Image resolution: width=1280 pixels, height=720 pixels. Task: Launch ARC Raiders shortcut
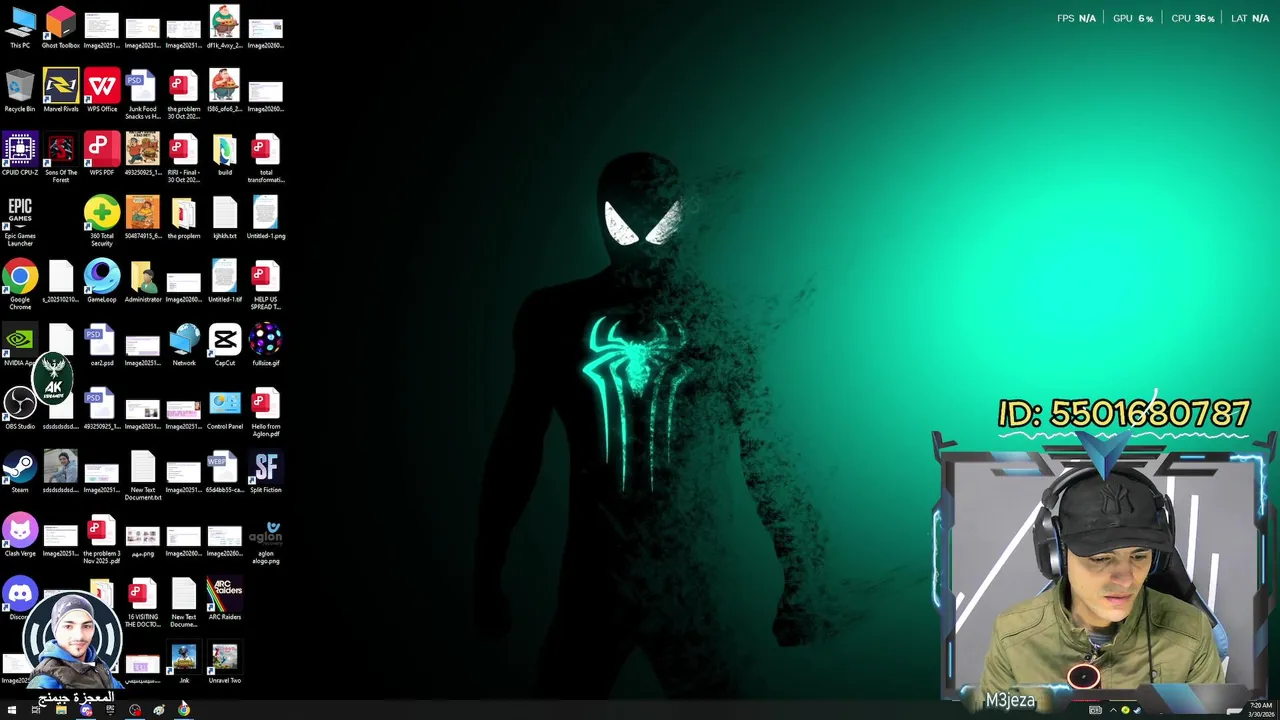click(225, 599)
